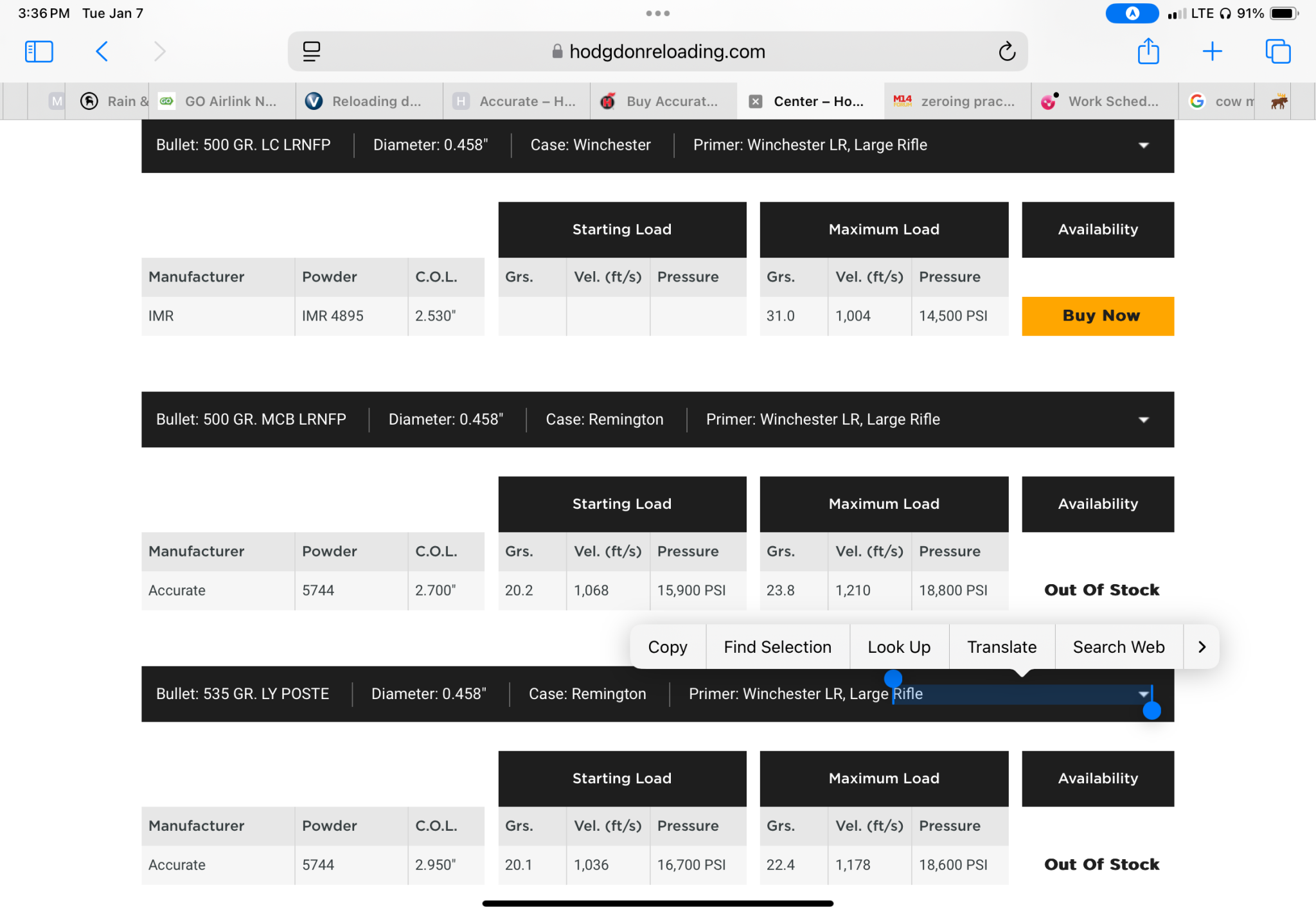Switch to the zeroing prac... tab

click(x=958, y=102)
